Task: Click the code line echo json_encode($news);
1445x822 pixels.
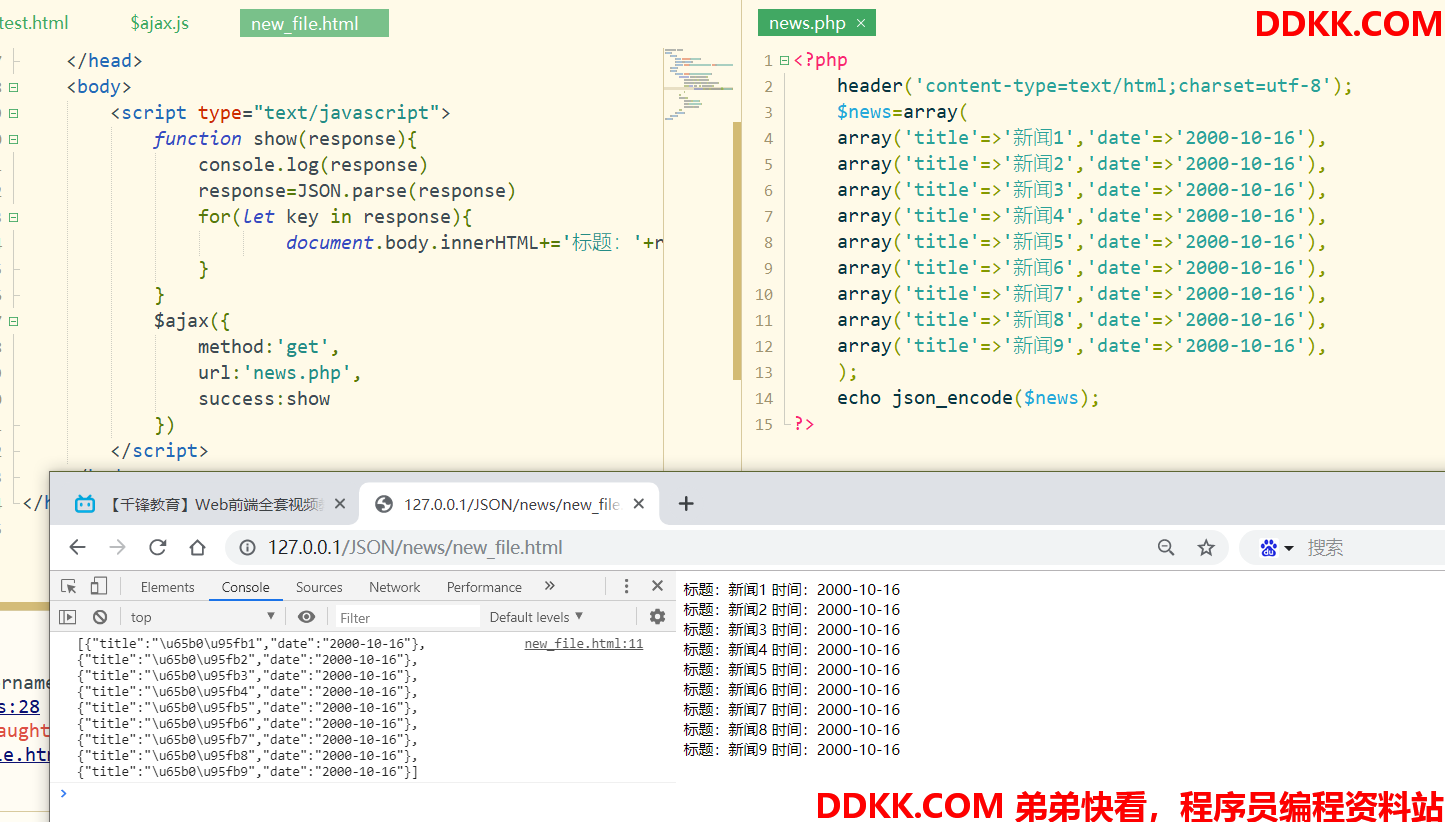Action: pyautogui.click(x=968, y=398)
